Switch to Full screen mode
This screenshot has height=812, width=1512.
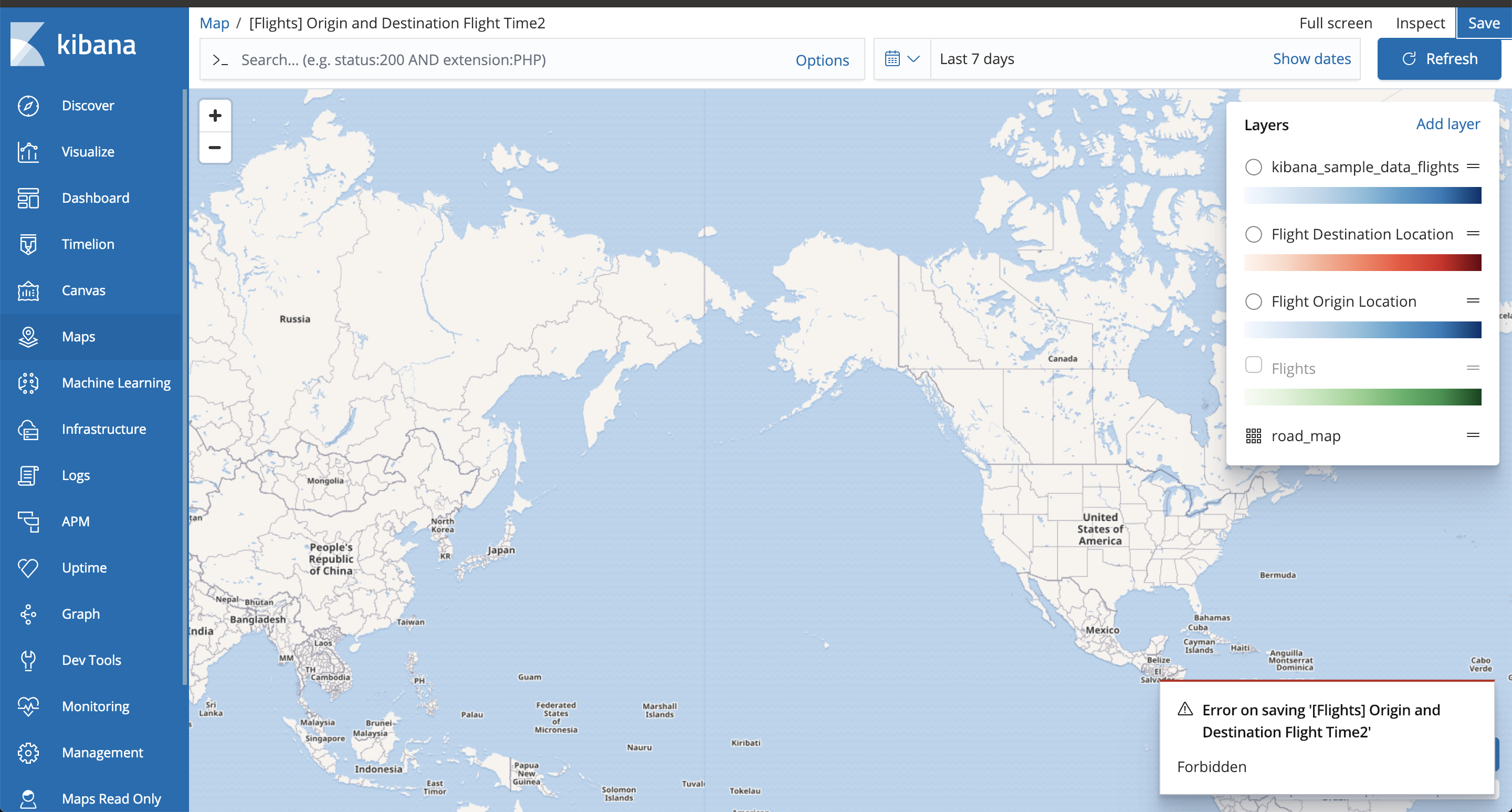(x=1335, y=23)
